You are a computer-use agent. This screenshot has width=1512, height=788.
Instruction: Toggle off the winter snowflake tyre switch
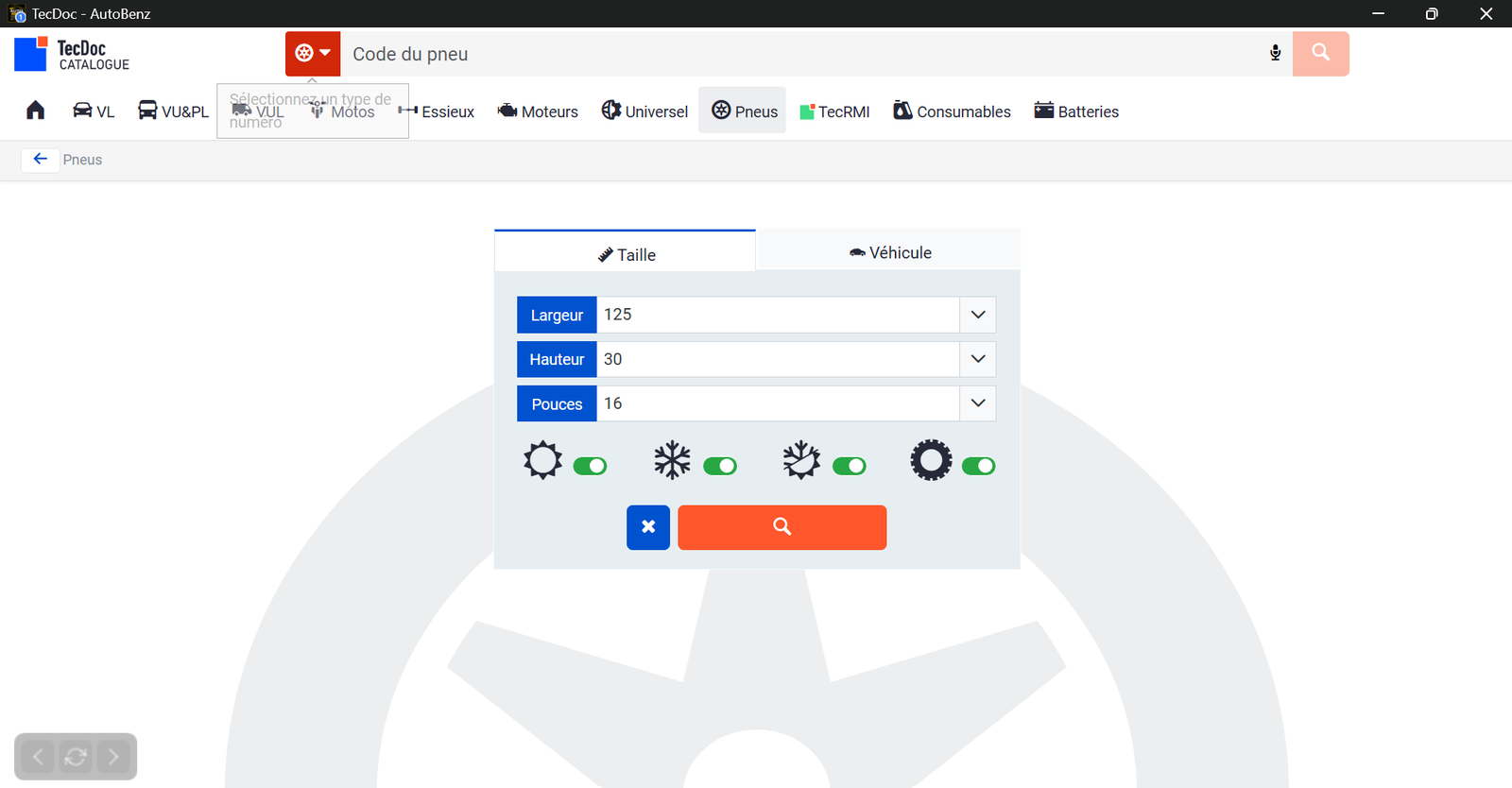tap(720, 466)
